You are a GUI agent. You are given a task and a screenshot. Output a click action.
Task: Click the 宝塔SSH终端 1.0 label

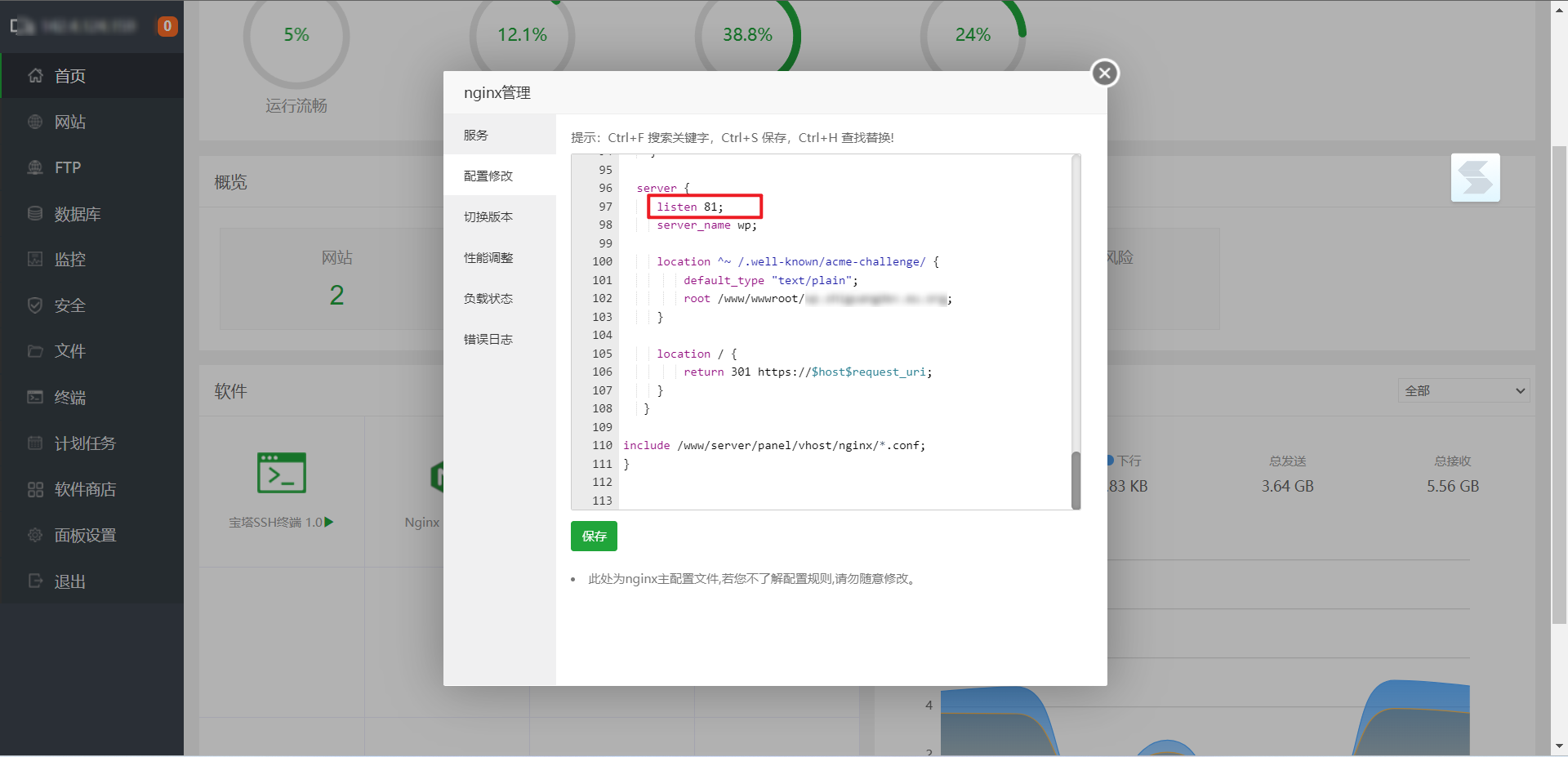275,522
